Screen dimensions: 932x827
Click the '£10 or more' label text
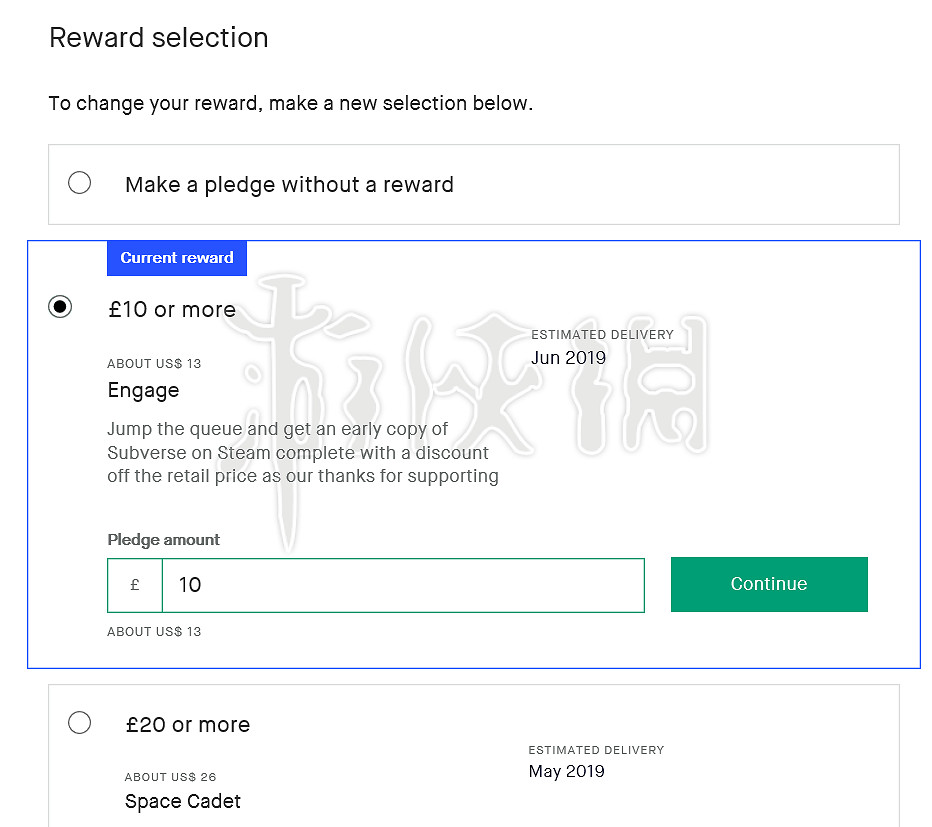point(172,310)
